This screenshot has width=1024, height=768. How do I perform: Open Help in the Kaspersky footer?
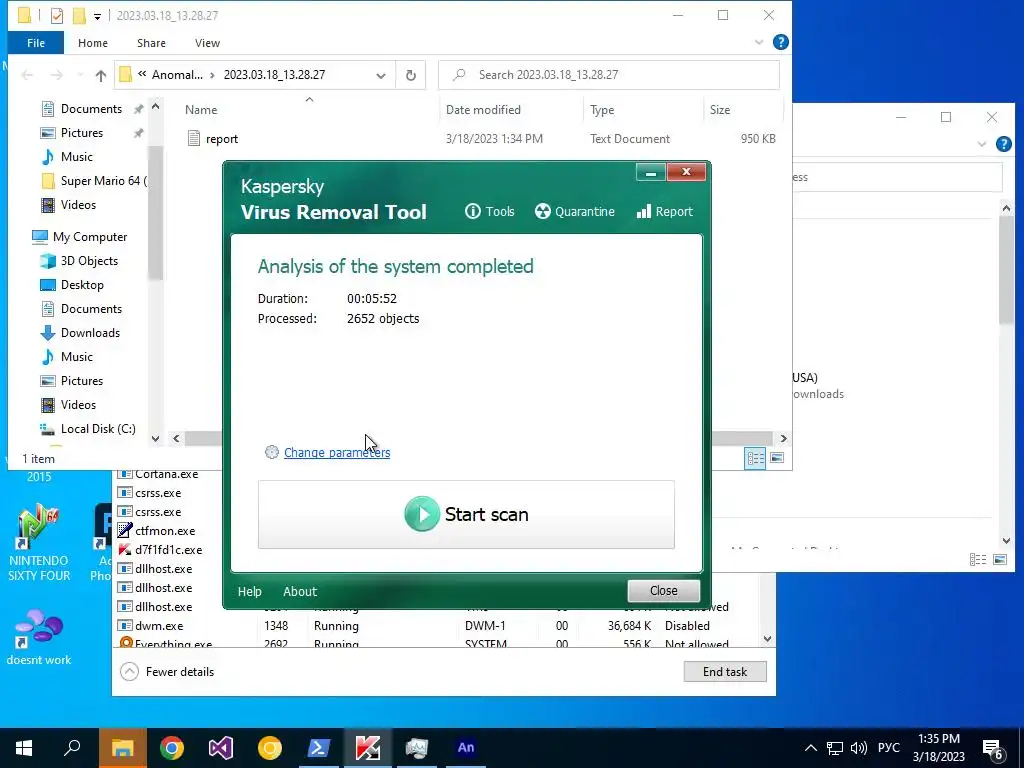point(249,592)
